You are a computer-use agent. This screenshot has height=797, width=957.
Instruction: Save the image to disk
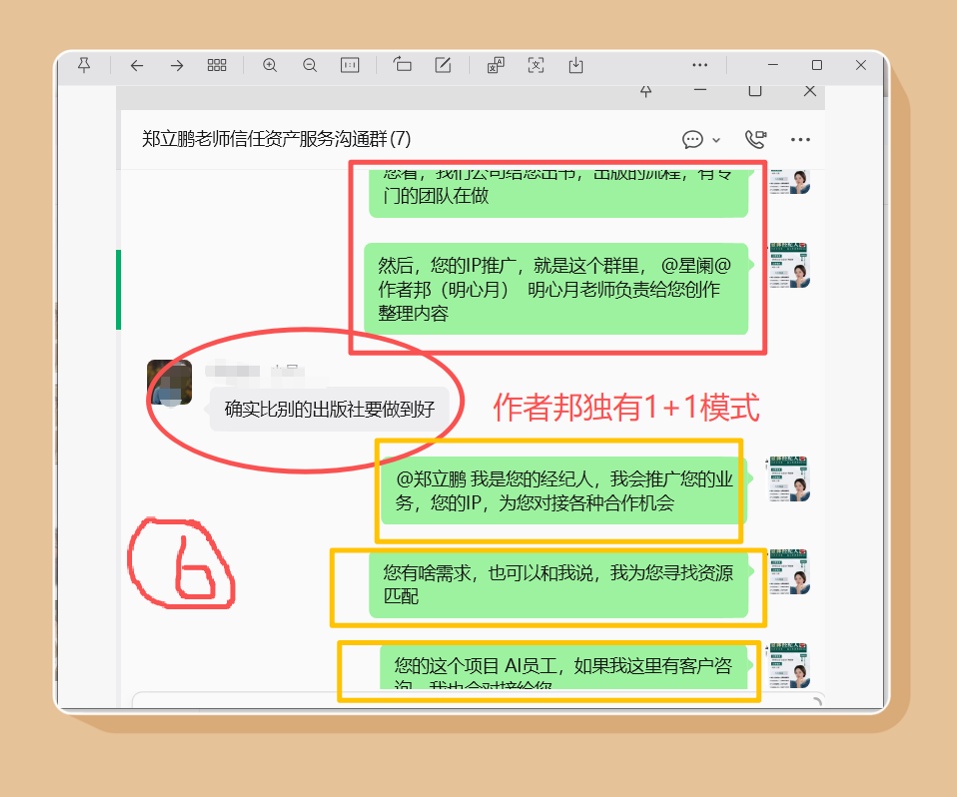(576, 65)
